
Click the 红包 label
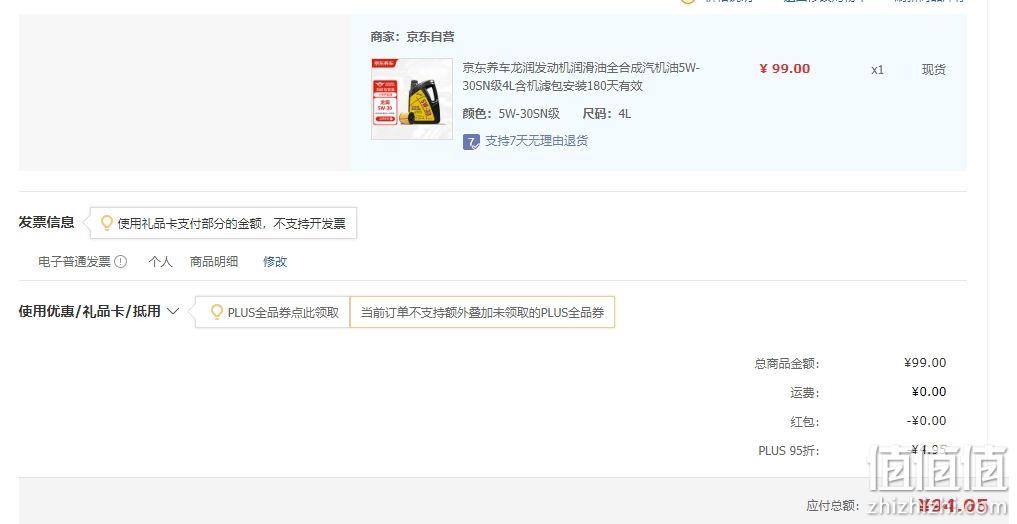click(x=804, y=422)
